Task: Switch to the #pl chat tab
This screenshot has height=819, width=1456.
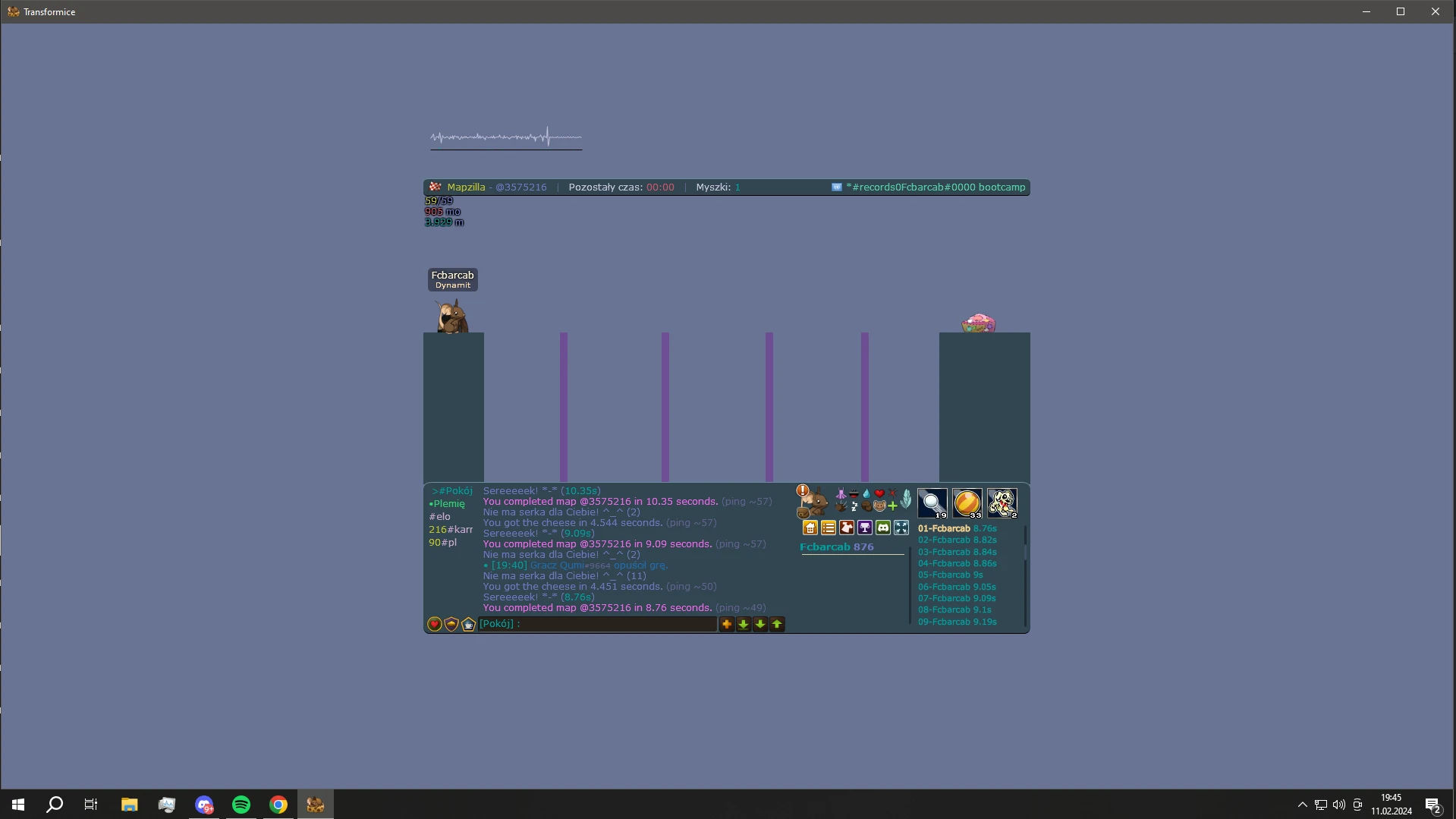Action: click(443, 543)
